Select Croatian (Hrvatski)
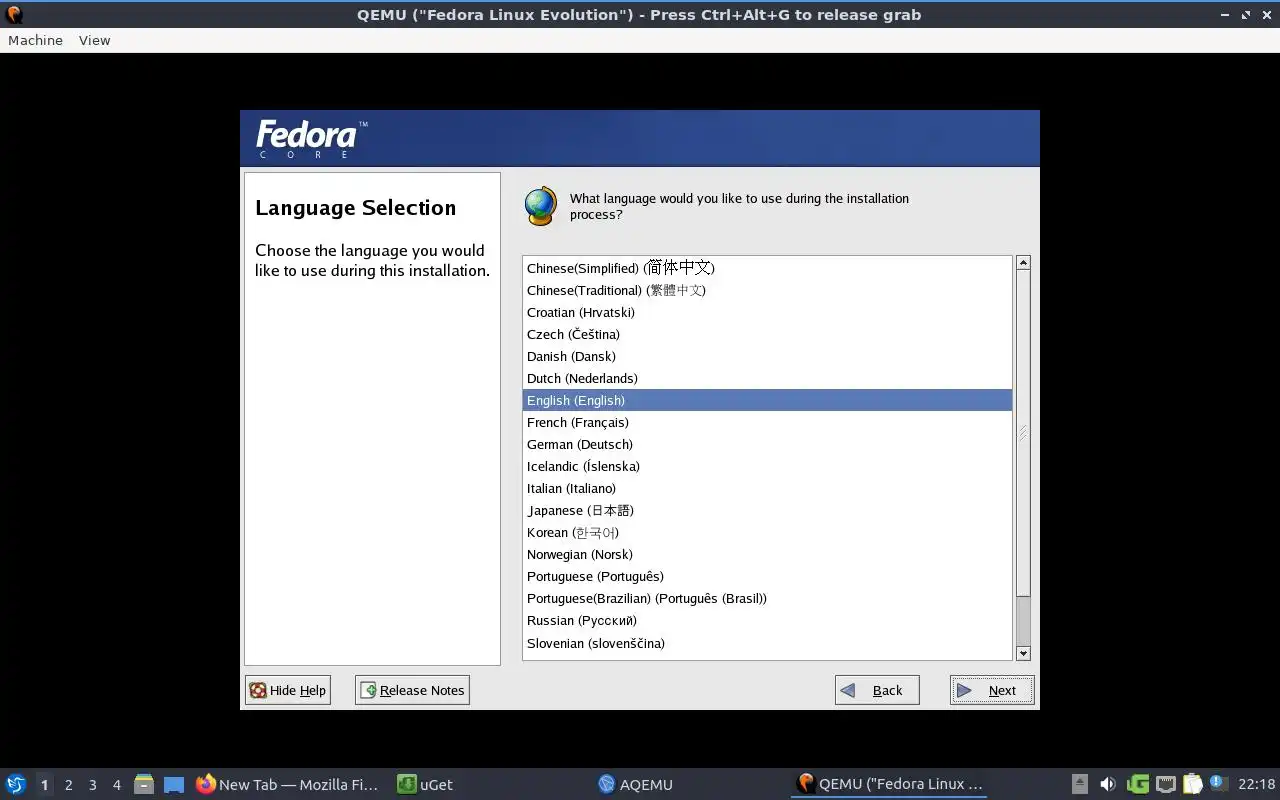 click(767, 312)
